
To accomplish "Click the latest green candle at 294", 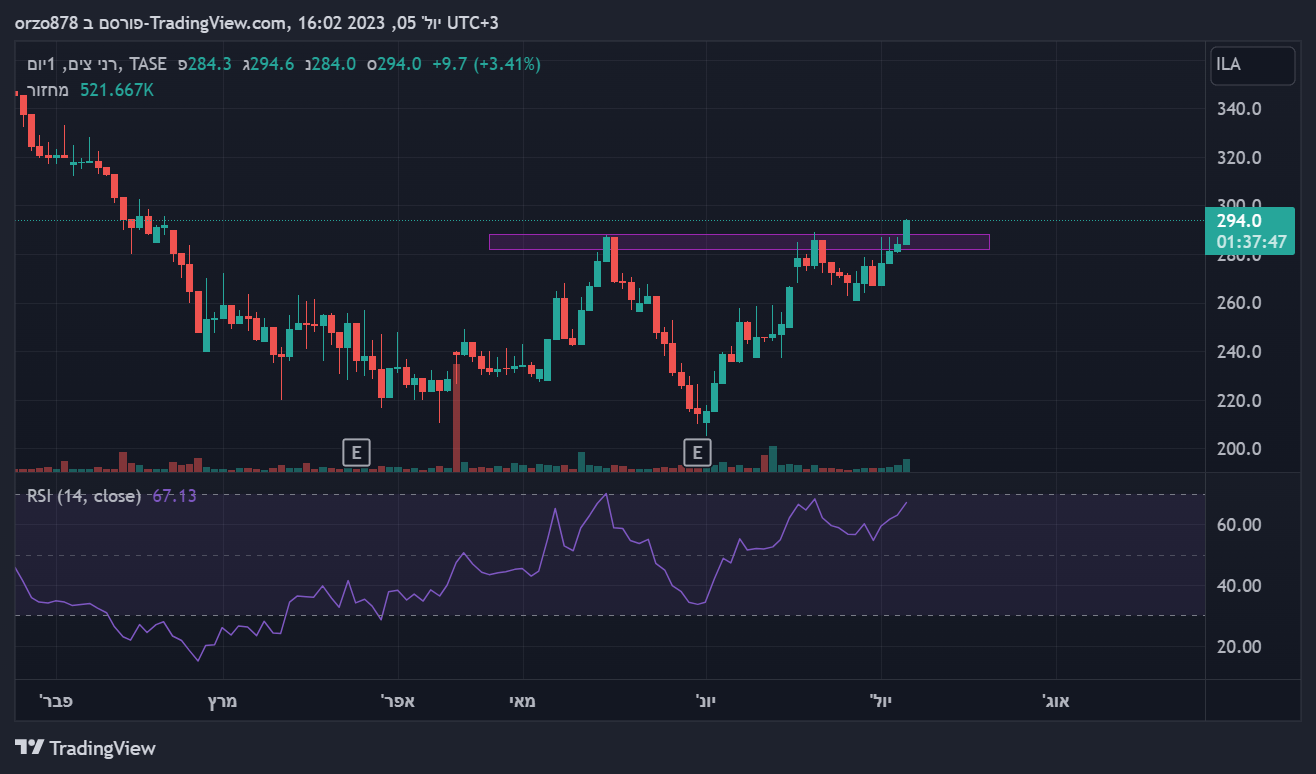I will tap(907, 232).
